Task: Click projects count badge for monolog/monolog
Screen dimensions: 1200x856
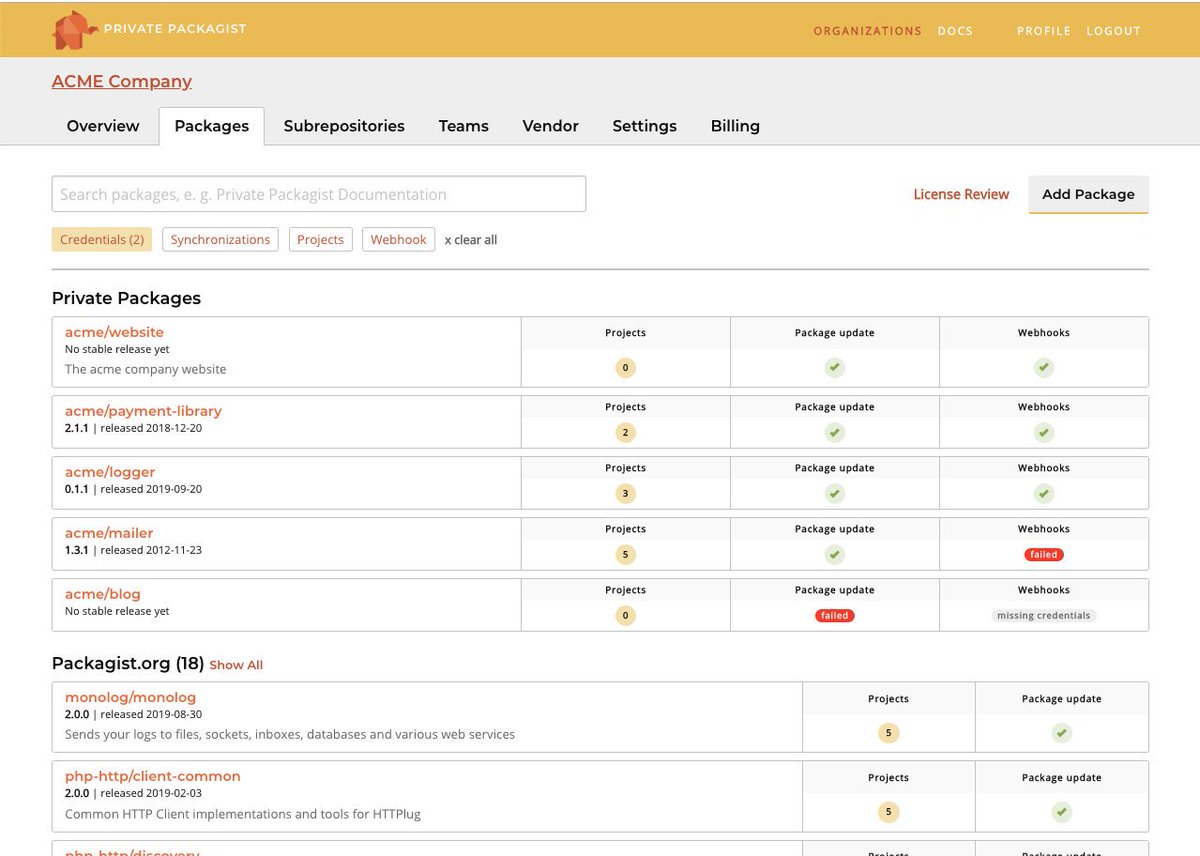Action: (x=889, y=733)
